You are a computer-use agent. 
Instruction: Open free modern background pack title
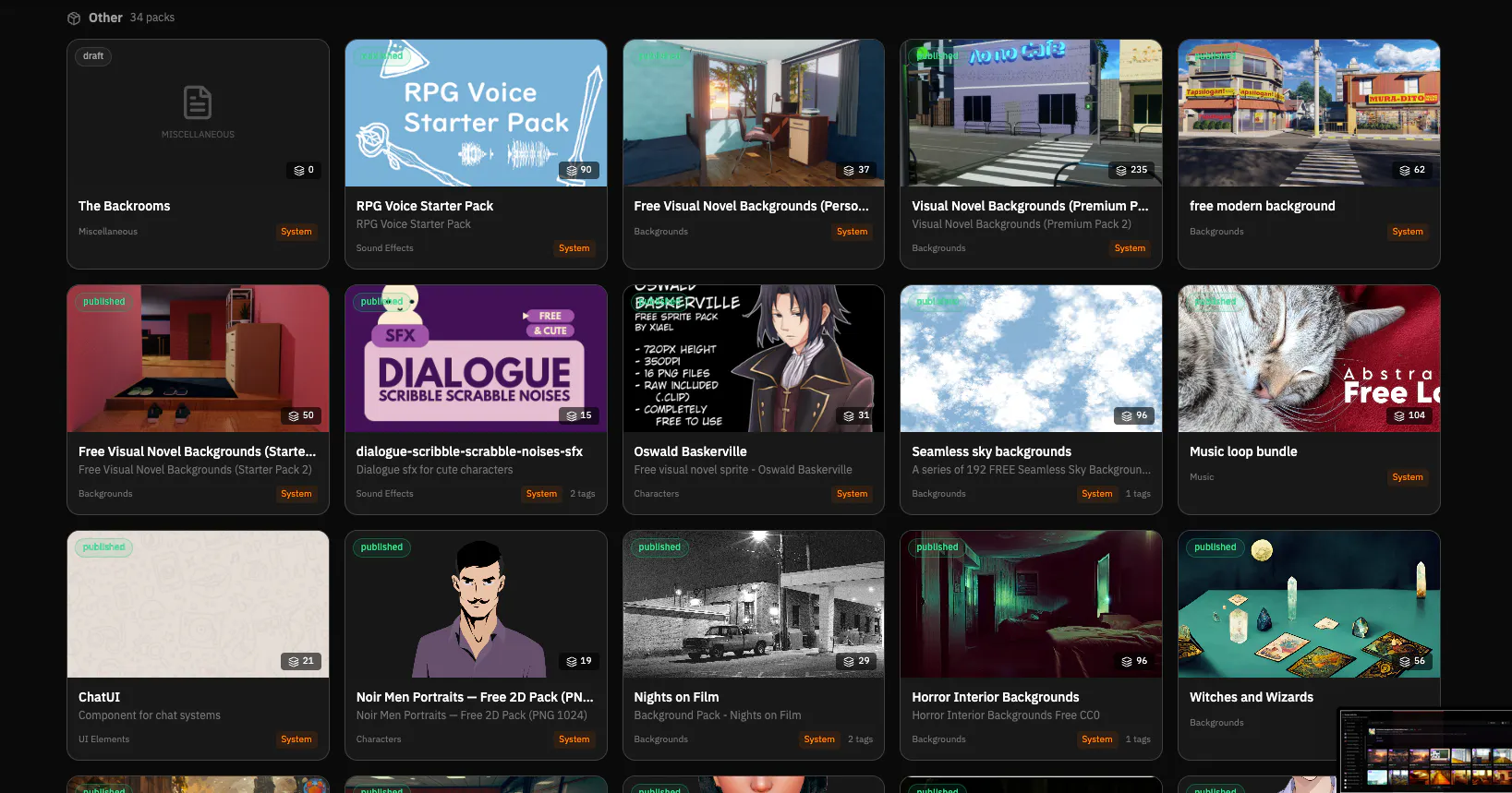pyautogui.click(x=1263, y=206)
